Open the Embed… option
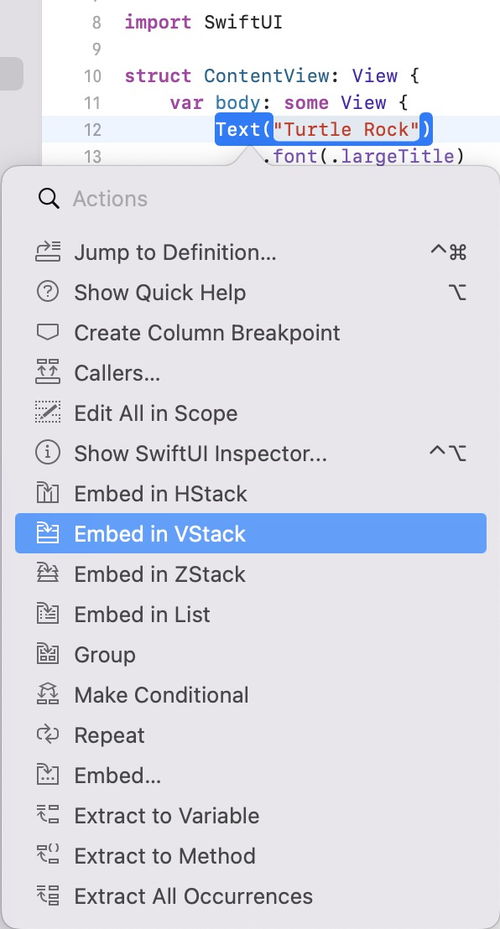The width and height of the screenshot is (500, 929). [x=251, y=775]
